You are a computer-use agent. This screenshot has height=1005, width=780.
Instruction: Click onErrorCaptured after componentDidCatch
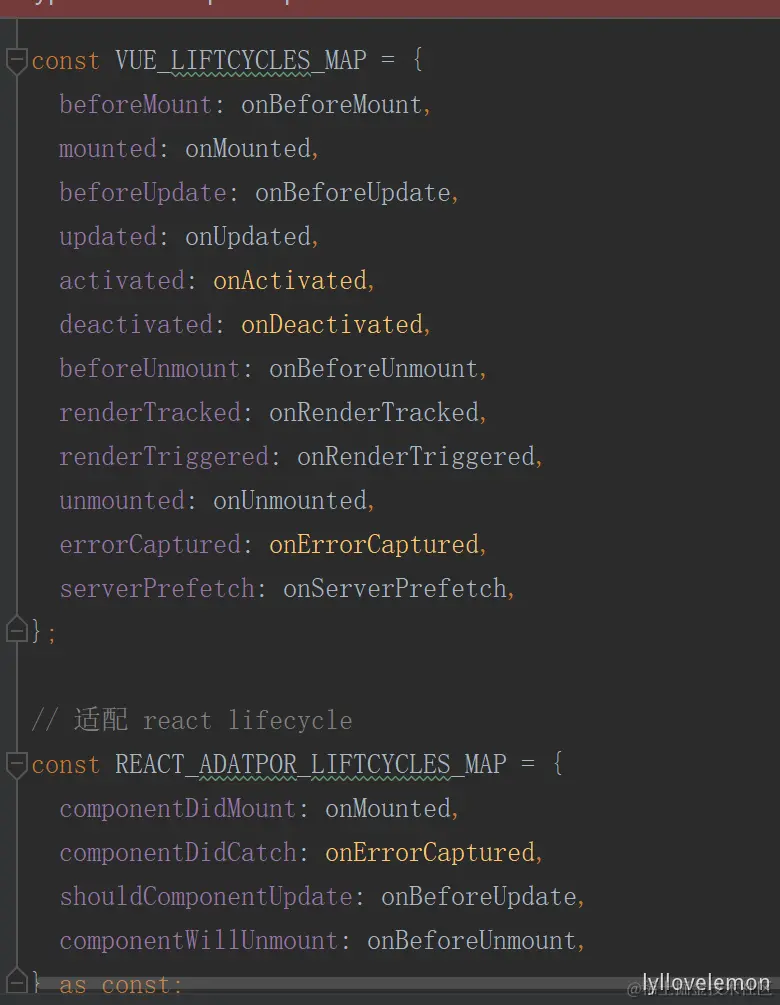[429, 853]
